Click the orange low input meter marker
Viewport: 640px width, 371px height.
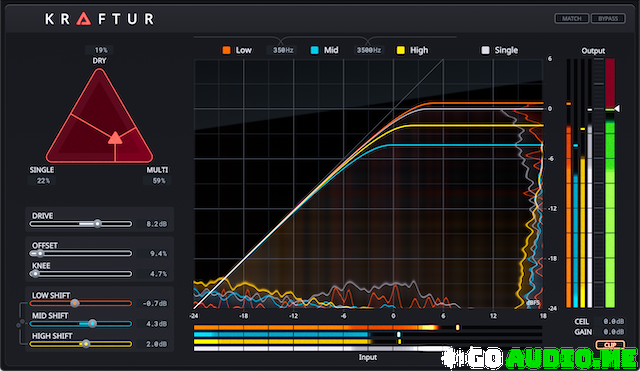point(458,327)
